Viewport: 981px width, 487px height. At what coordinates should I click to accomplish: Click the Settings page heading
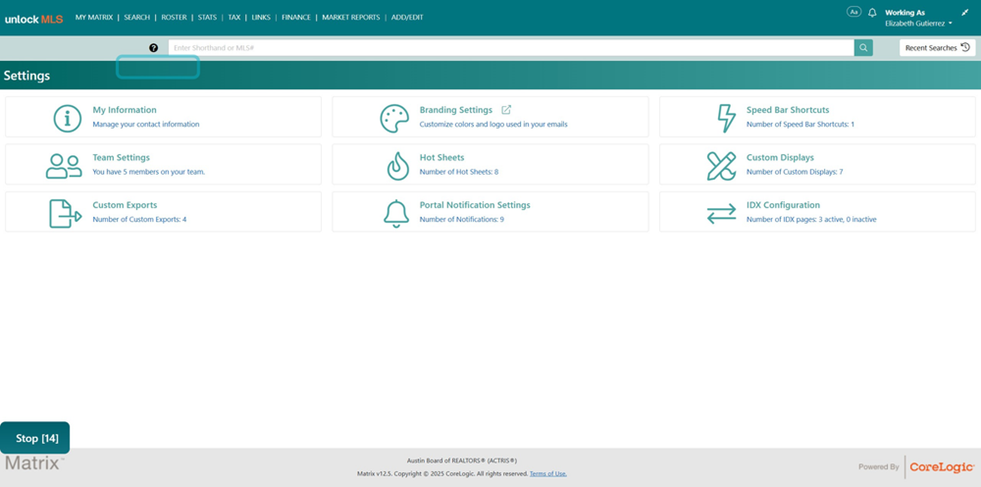(x=27, y=76)
